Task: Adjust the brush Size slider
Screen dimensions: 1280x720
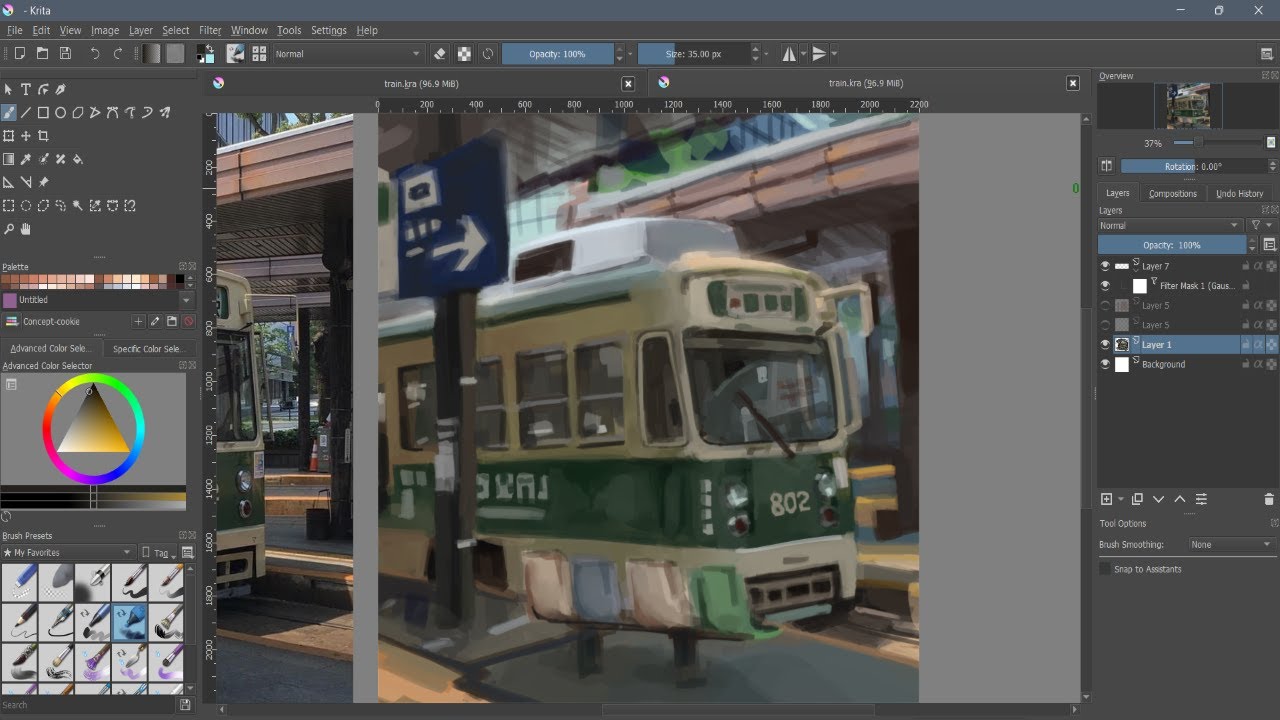Action: 694,54
